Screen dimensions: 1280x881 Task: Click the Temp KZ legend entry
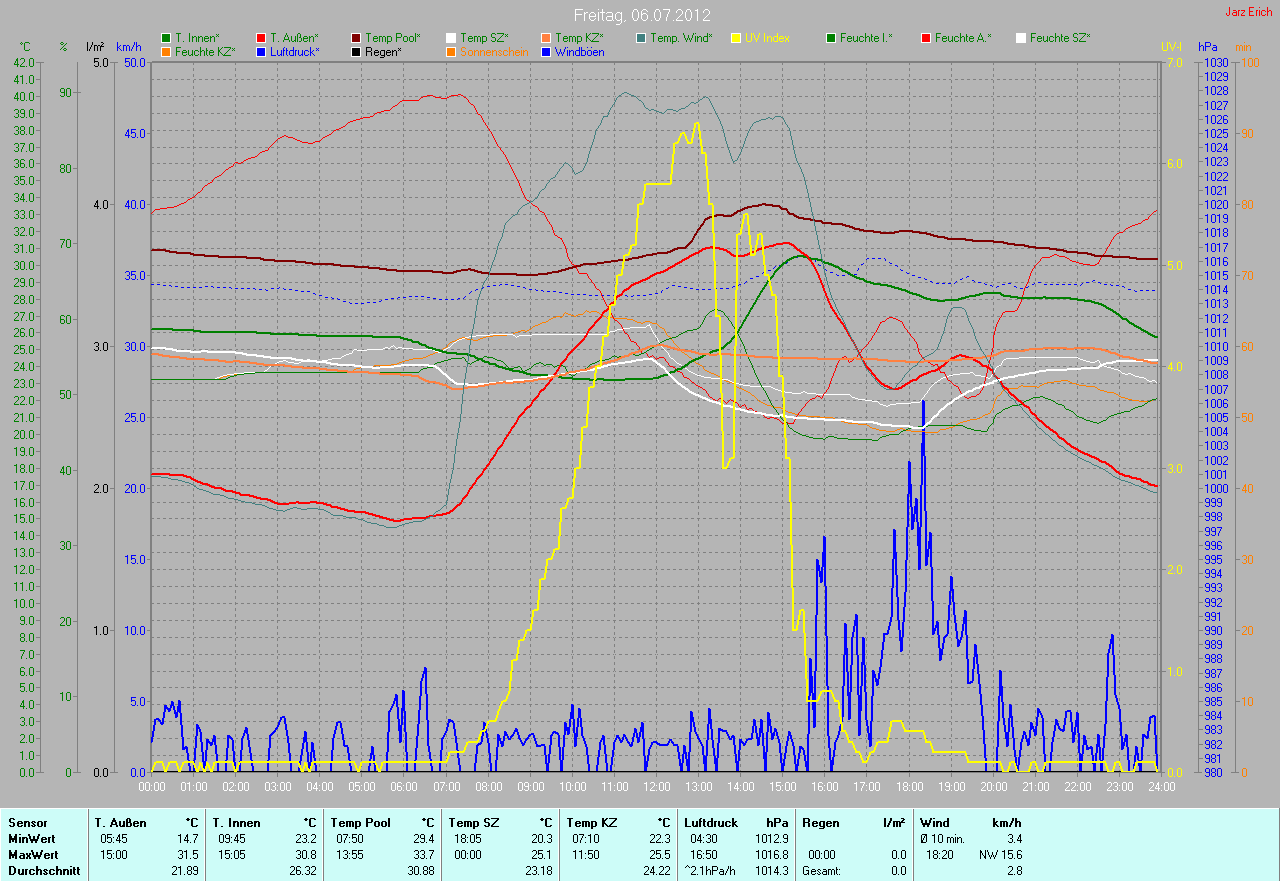click(x=579, y=38)
